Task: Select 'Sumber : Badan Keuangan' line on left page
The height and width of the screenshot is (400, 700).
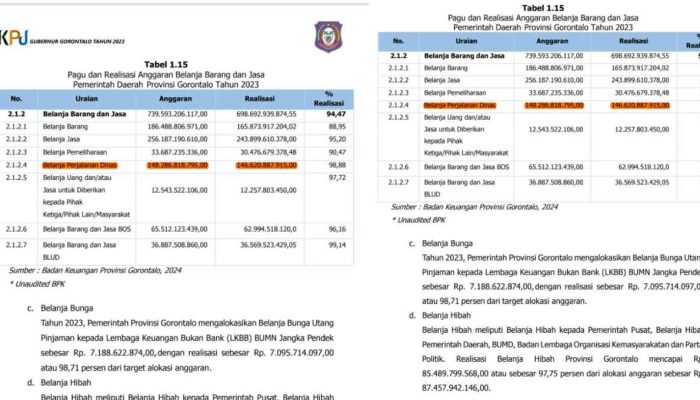Action: (95, 271)
